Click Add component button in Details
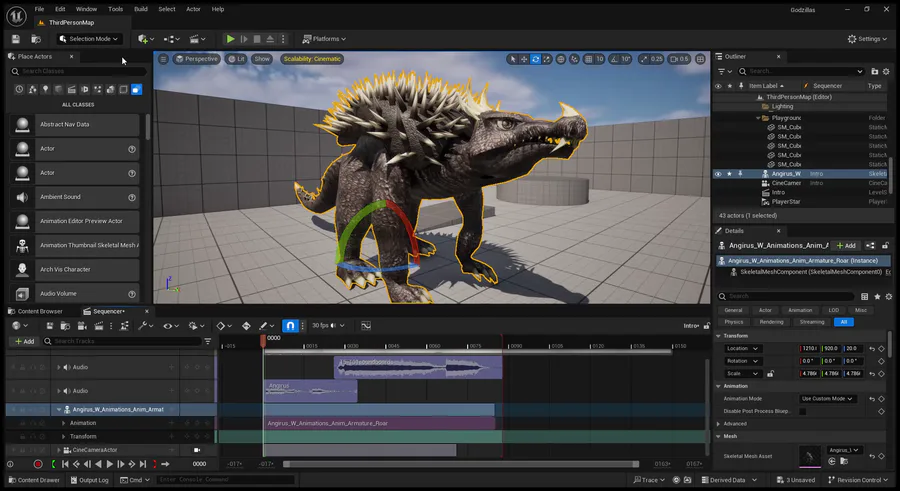The image size is (900, 491). pyautogui.click(x=846, y=246)
